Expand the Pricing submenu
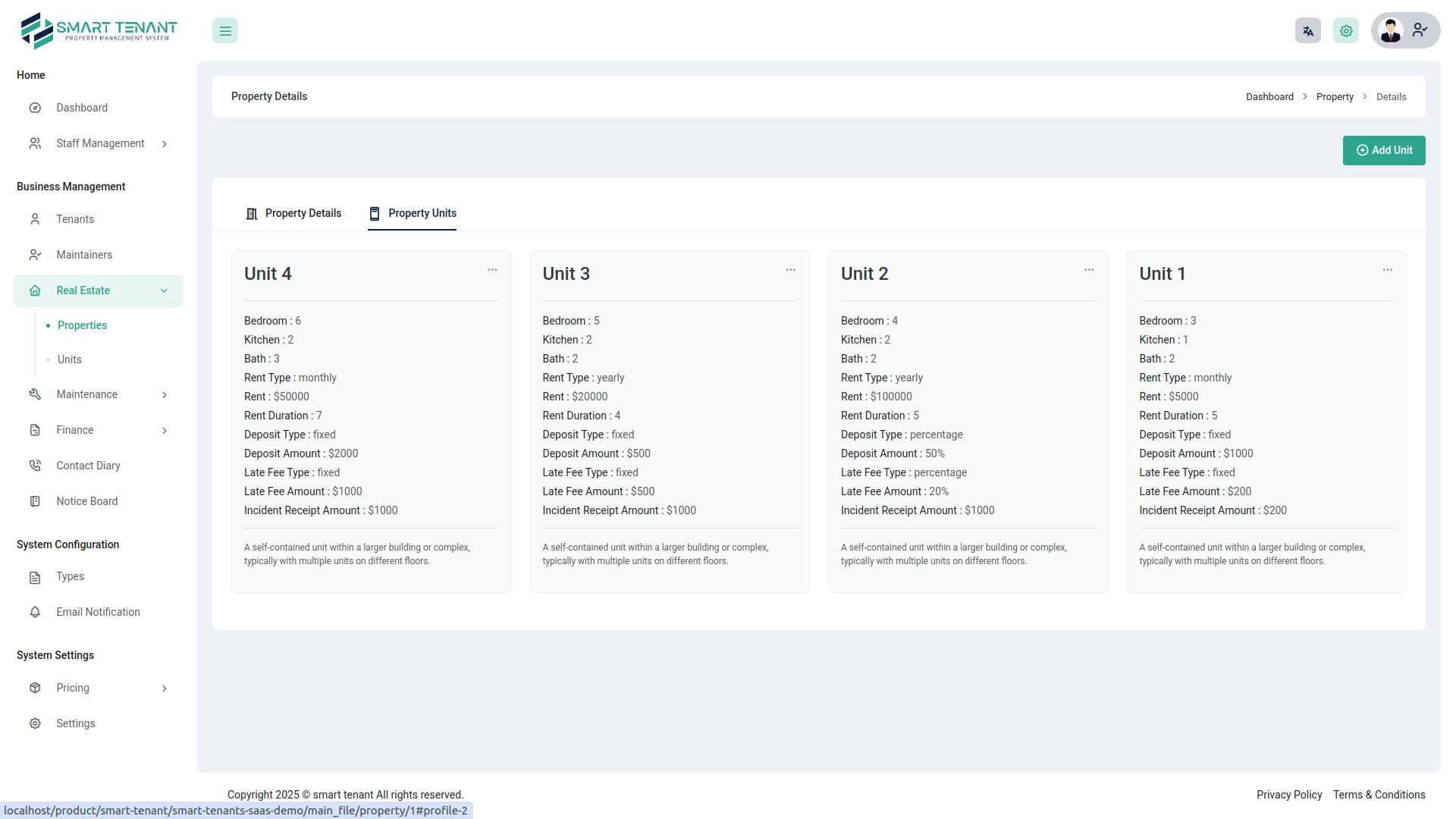The height and width of the screenshot is (819, 1456). click(x=165, y=689)
